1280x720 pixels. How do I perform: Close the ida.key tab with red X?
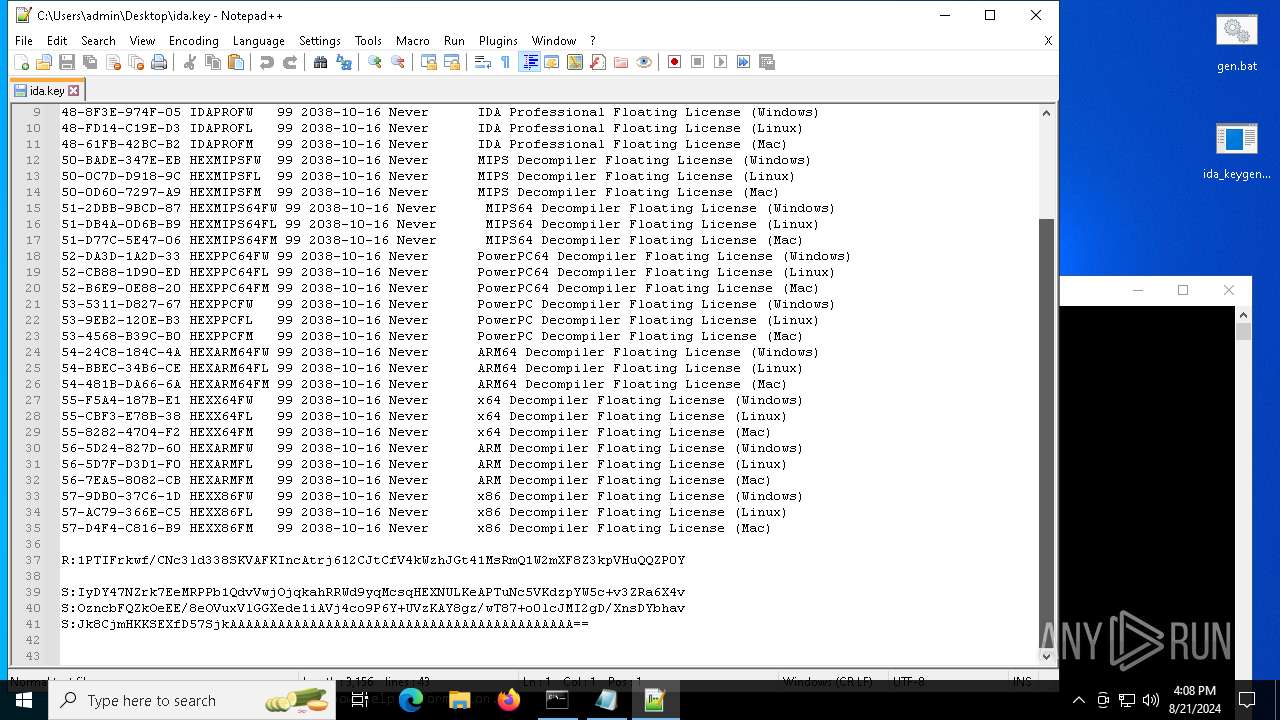(73, 90)
